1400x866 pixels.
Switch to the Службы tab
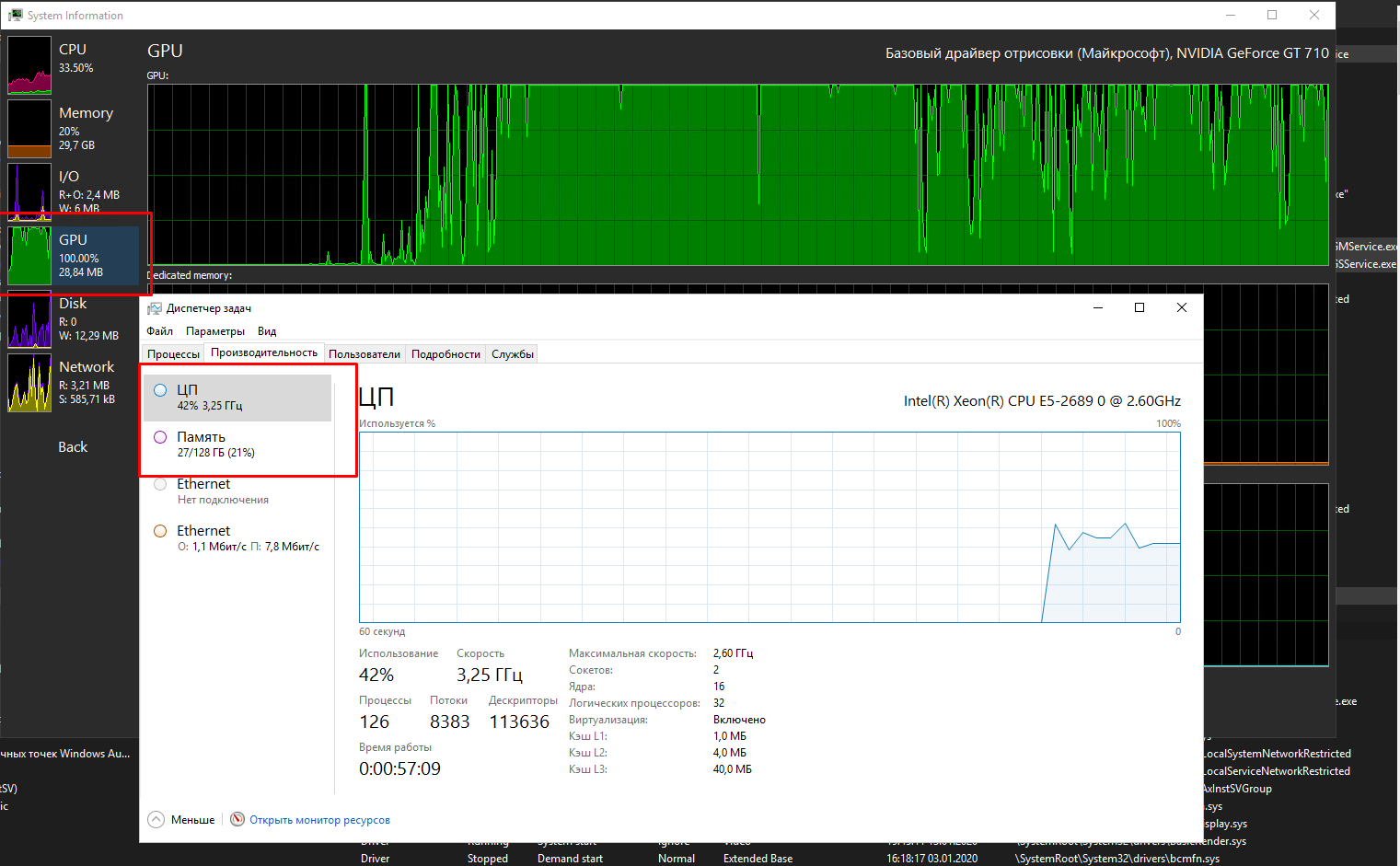[513, 354]
